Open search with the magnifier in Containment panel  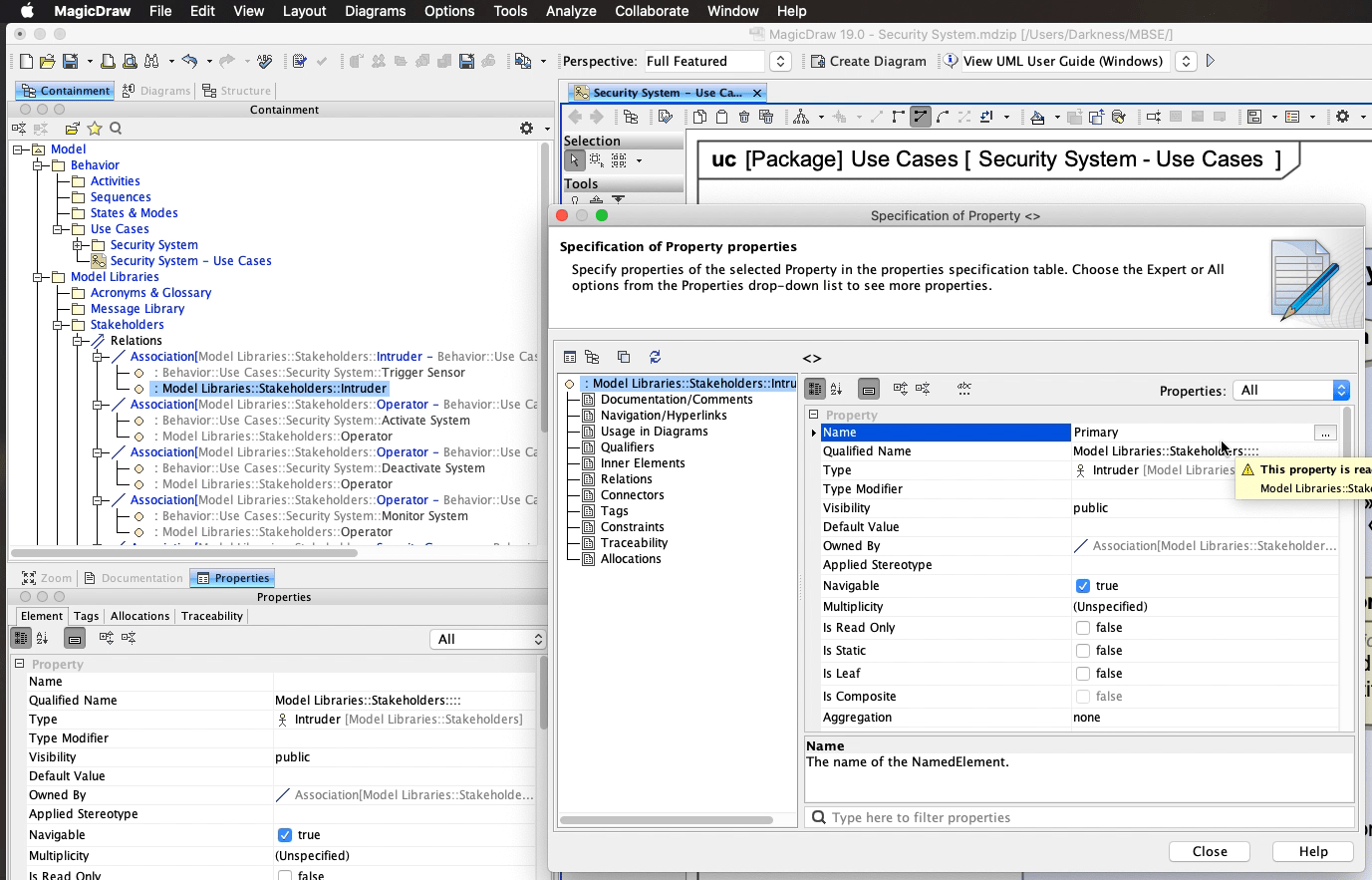pyautogui.click(x=115, y=129)
